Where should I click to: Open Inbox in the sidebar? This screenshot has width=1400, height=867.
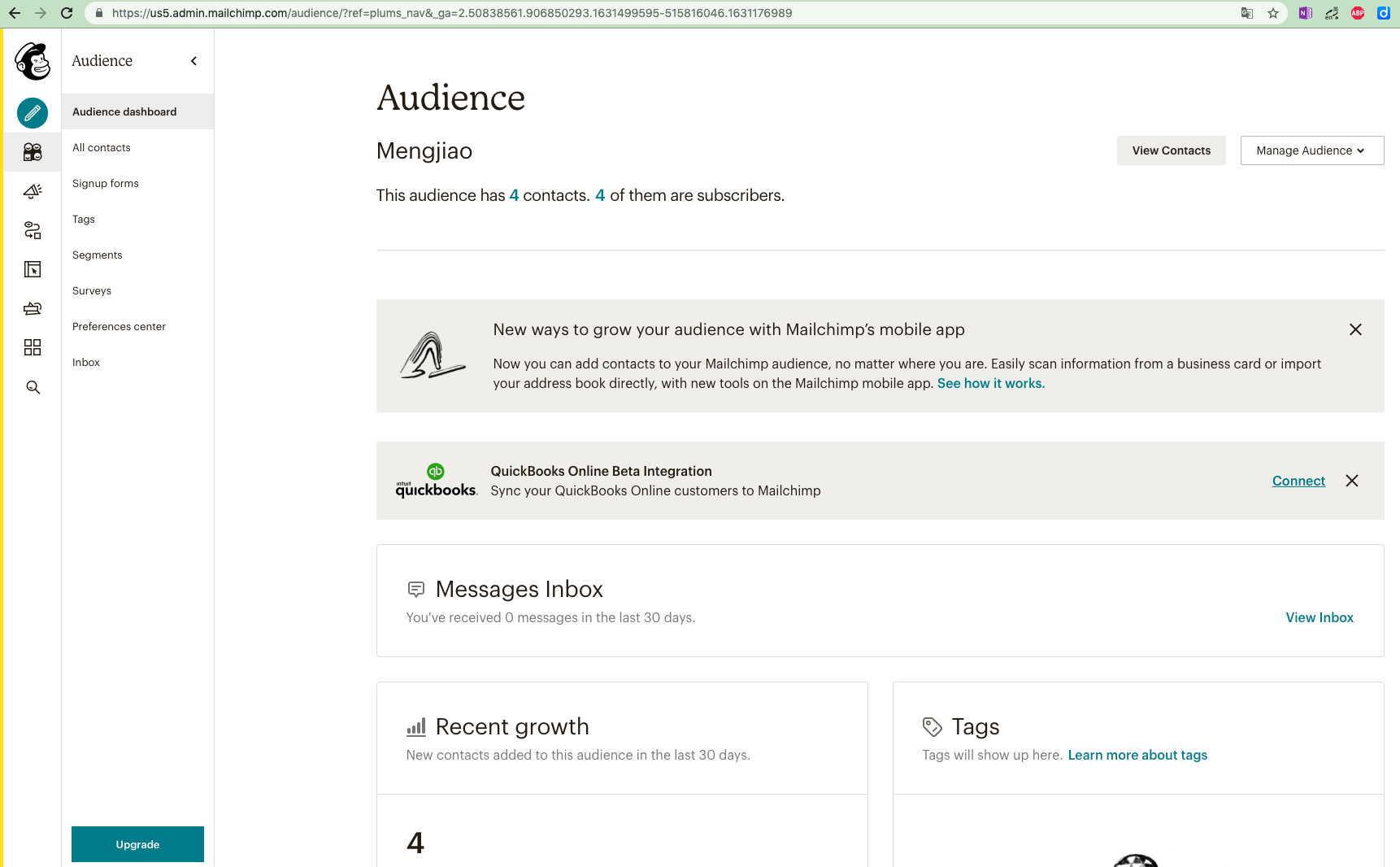click(x=86, y=362)
